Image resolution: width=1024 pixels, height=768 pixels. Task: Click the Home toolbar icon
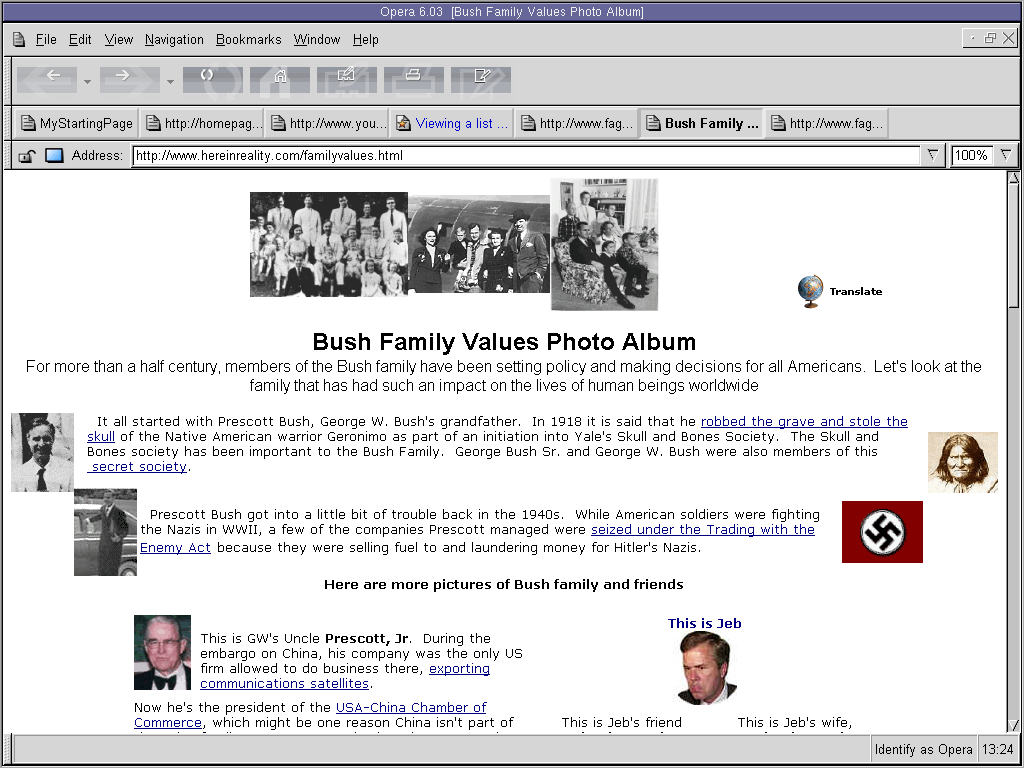(280, 79)
